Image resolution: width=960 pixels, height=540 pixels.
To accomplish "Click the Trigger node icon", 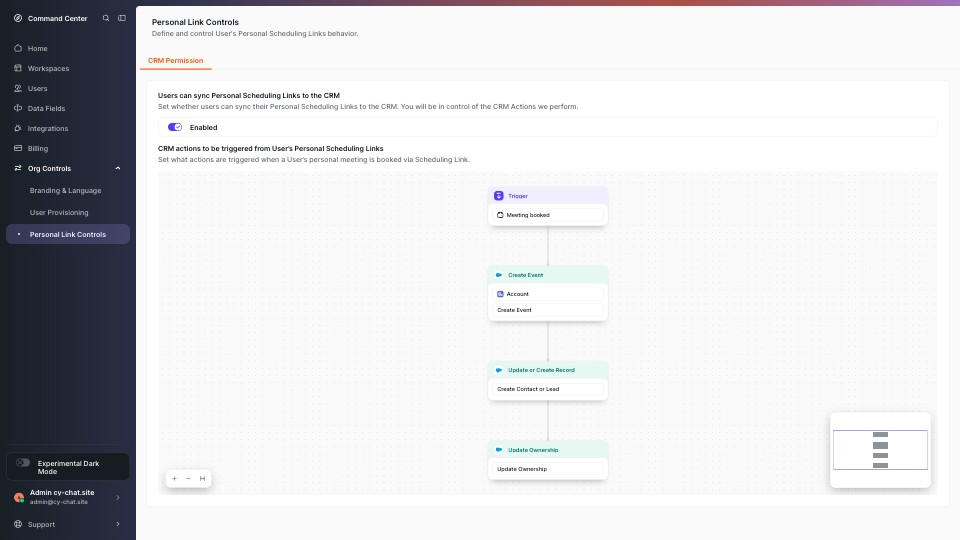I will tap(498, 196).
